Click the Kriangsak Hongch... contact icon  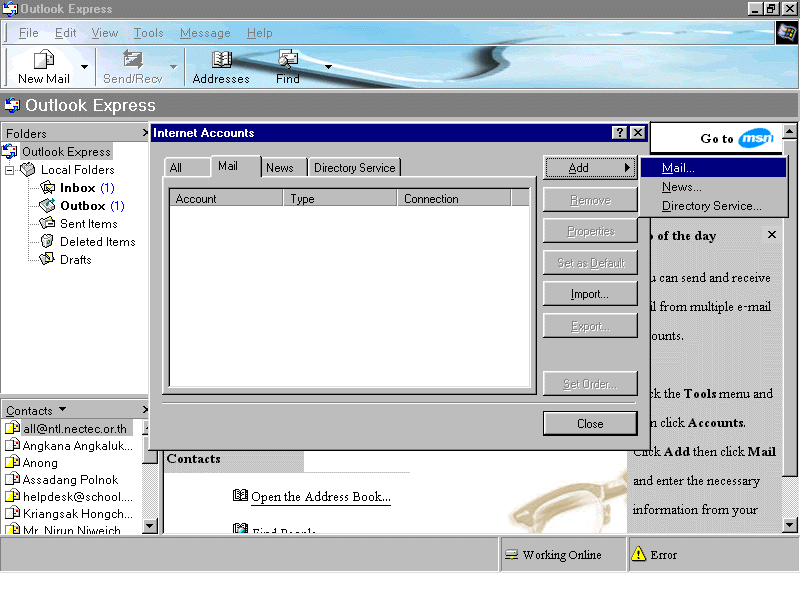pos(12,513)
